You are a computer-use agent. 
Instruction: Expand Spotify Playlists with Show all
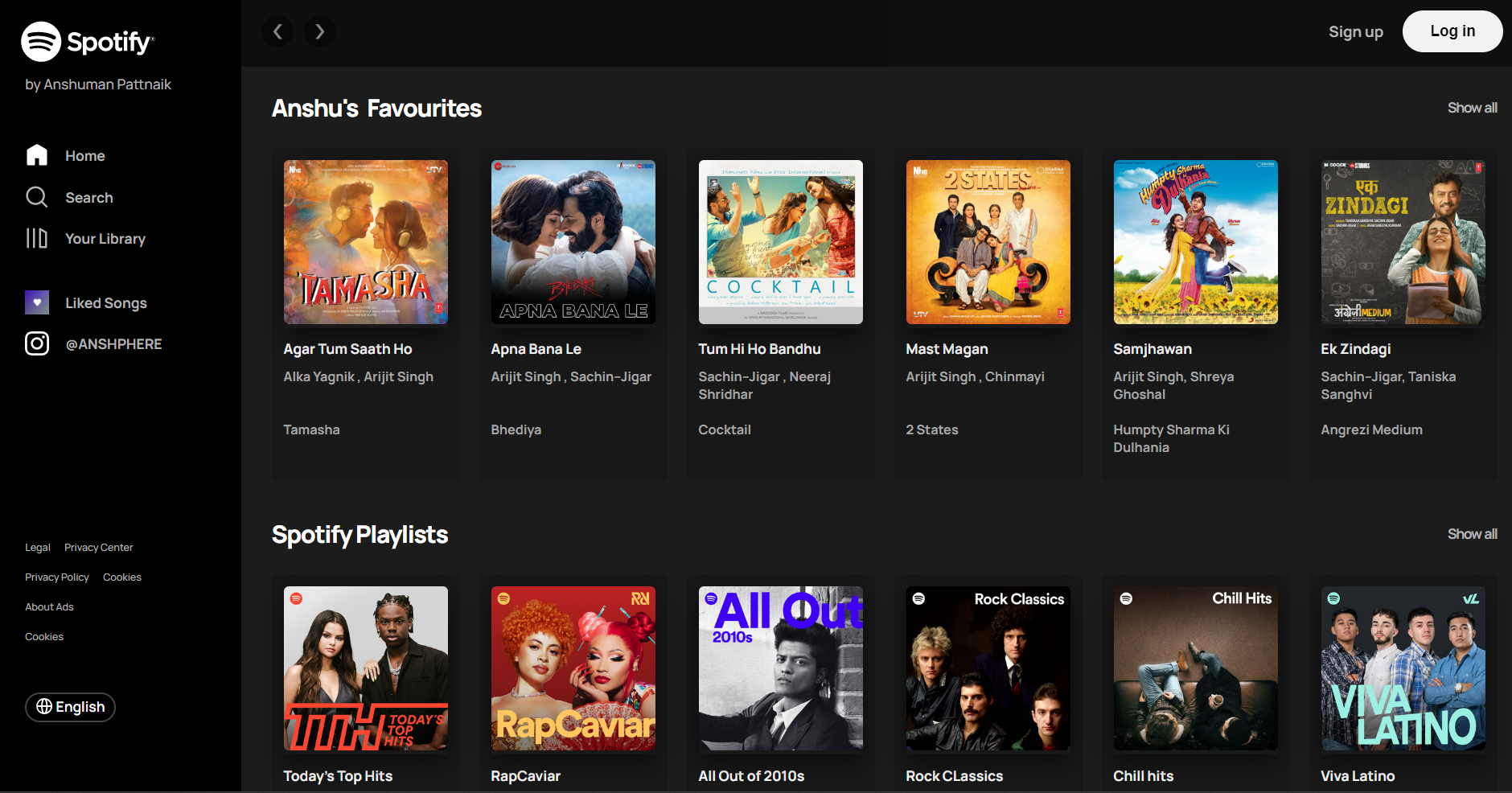coord(1472,534)
